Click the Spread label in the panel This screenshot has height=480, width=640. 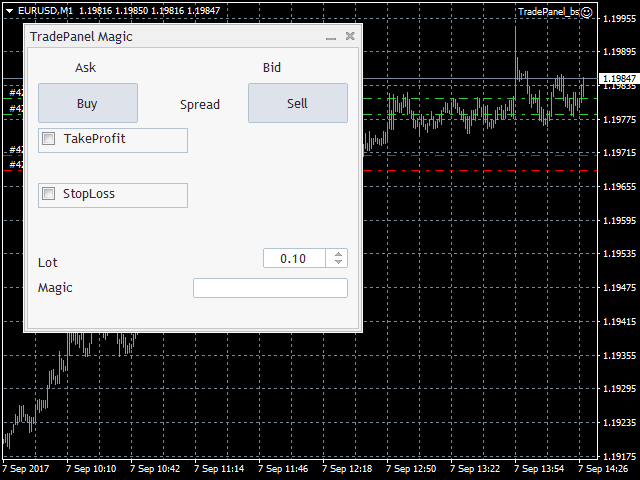(200, 104)
